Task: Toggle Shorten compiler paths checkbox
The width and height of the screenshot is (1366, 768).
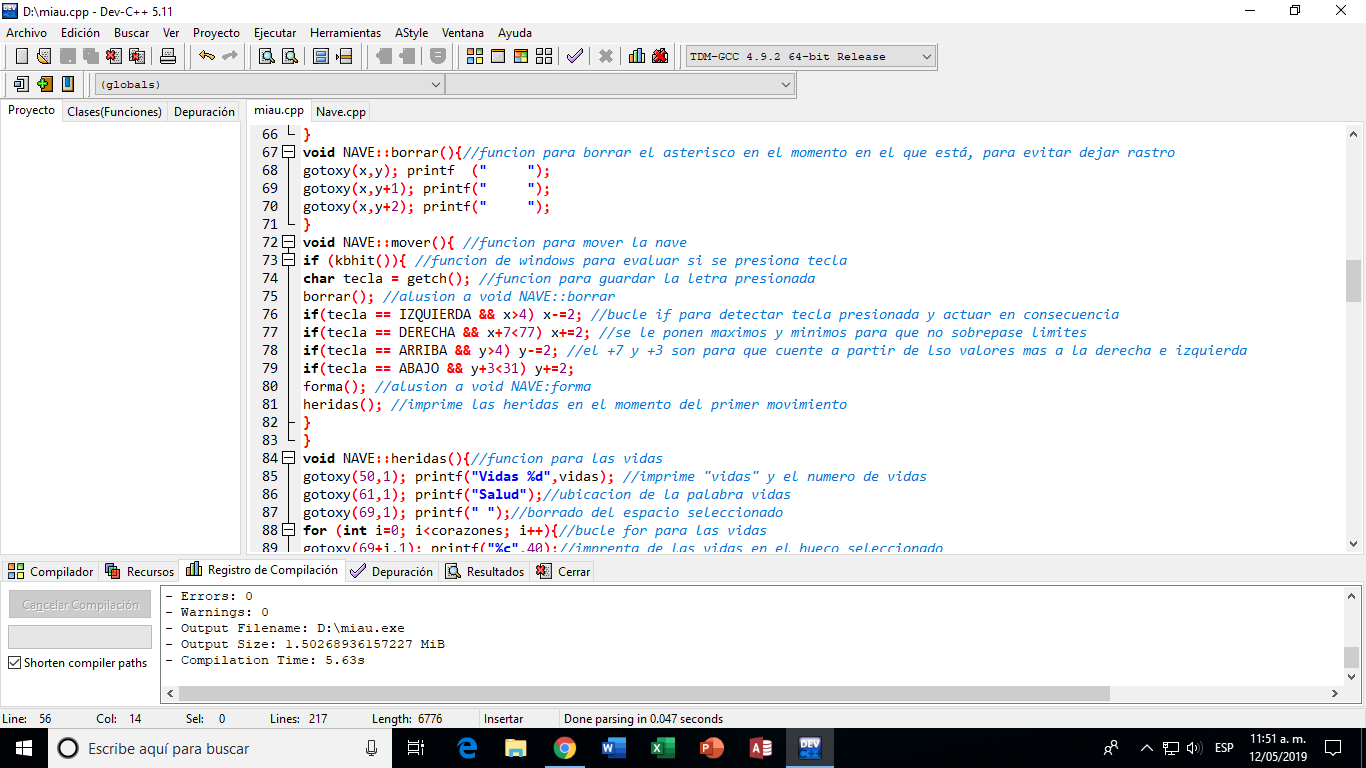Action: click(15, 663)
